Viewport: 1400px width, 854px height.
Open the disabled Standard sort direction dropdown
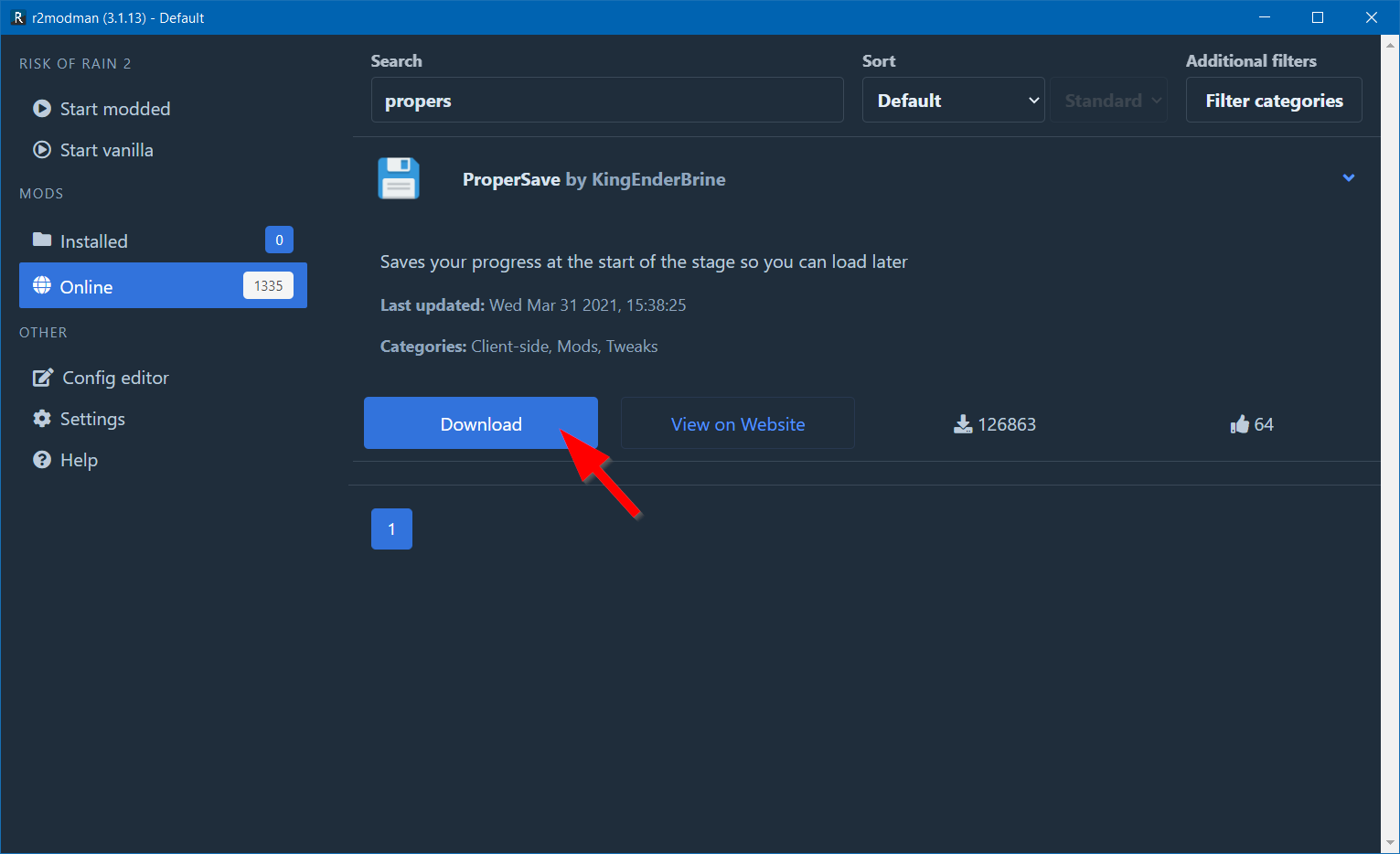[1108, 100]
